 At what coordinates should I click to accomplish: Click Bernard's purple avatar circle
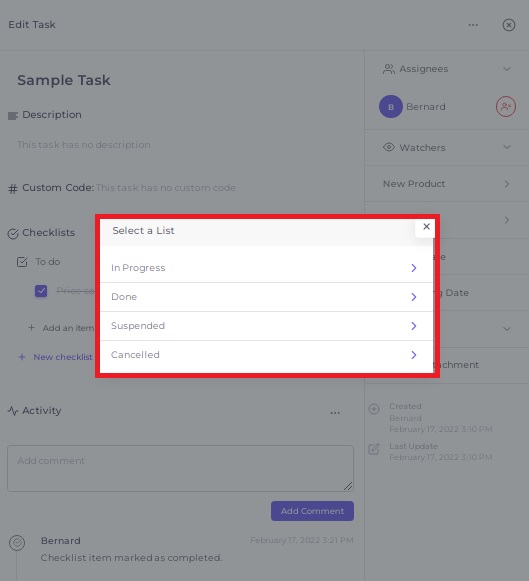(390, 107)
